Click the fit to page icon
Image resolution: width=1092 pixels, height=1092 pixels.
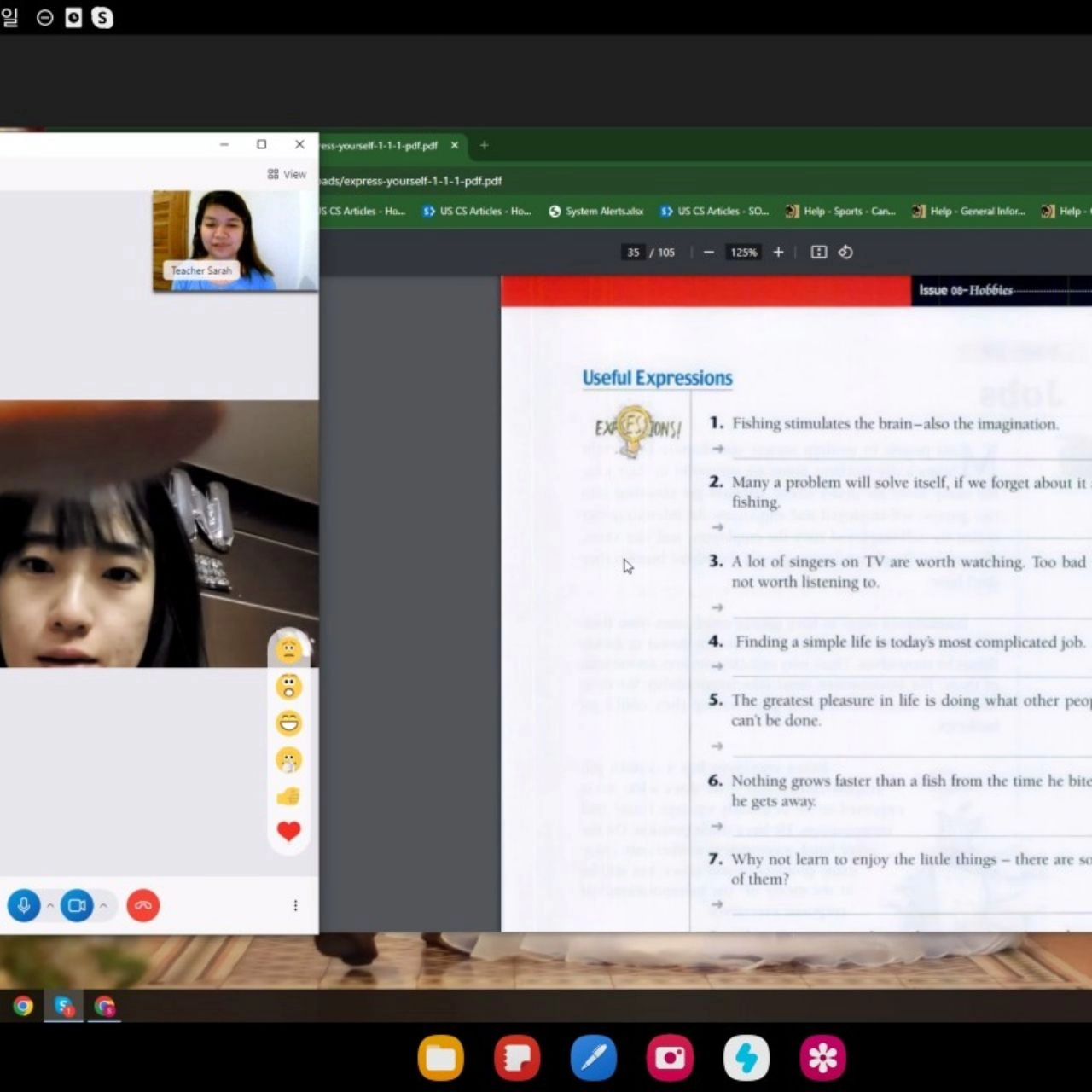tap(819, 252)
